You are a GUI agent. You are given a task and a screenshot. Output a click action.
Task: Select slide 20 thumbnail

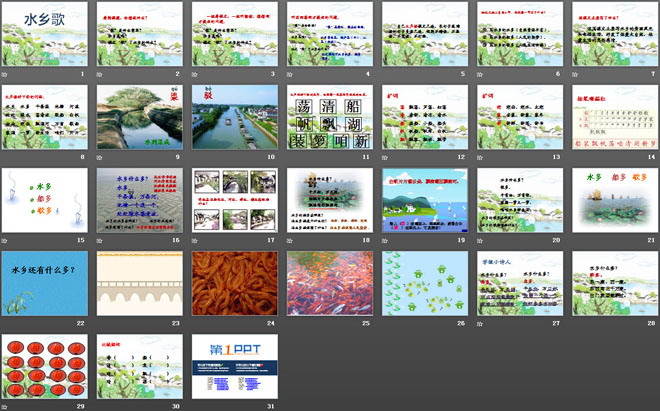click(520, 200)
